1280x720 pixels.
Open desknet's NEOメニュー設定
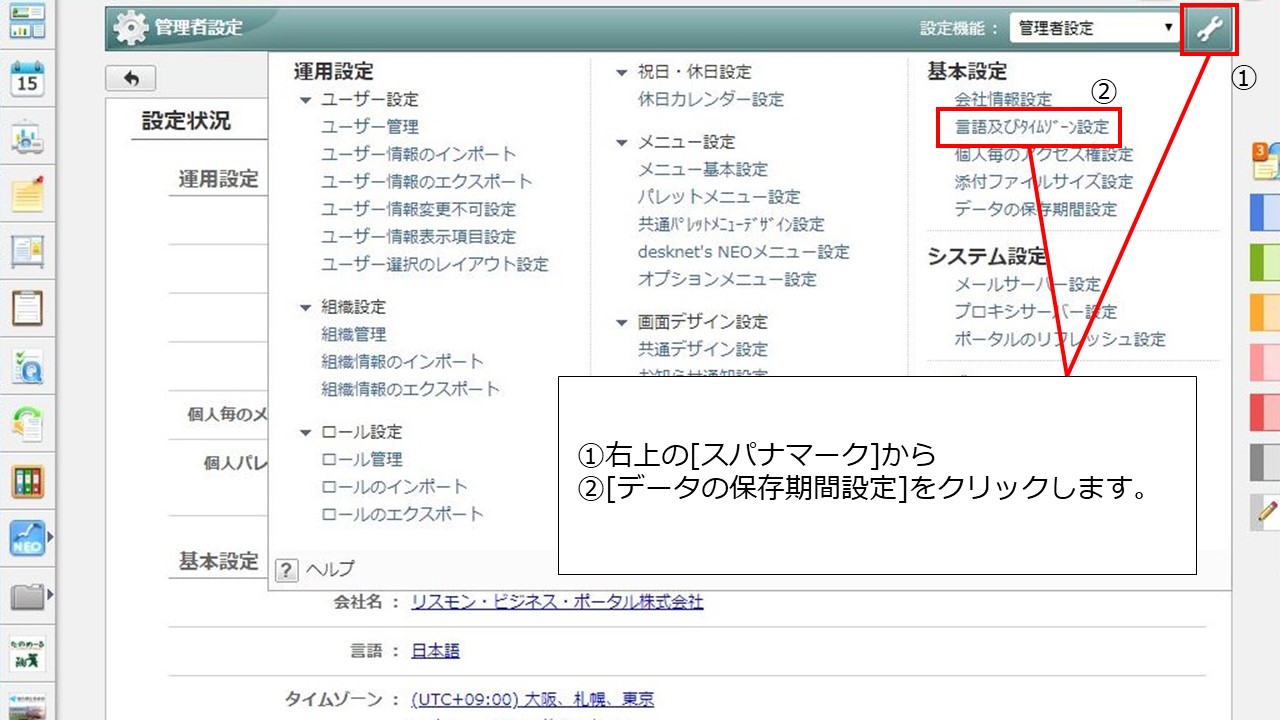(744, 252)
